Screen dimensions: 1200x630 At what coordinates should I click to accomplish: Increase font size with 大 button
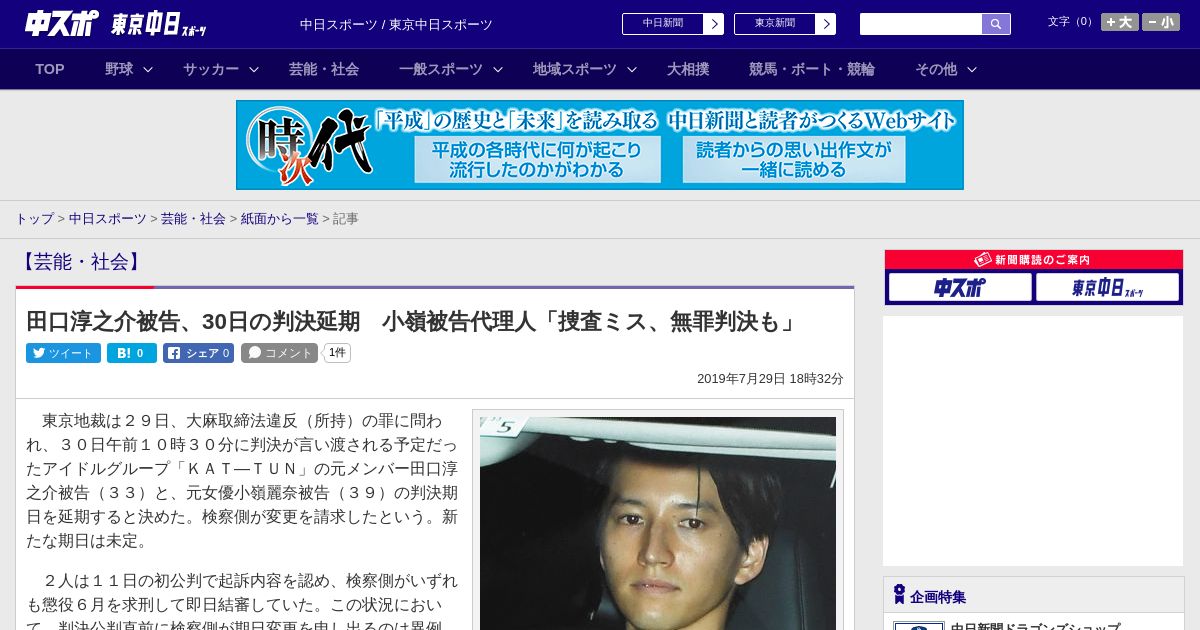[x=1120, y=22]
